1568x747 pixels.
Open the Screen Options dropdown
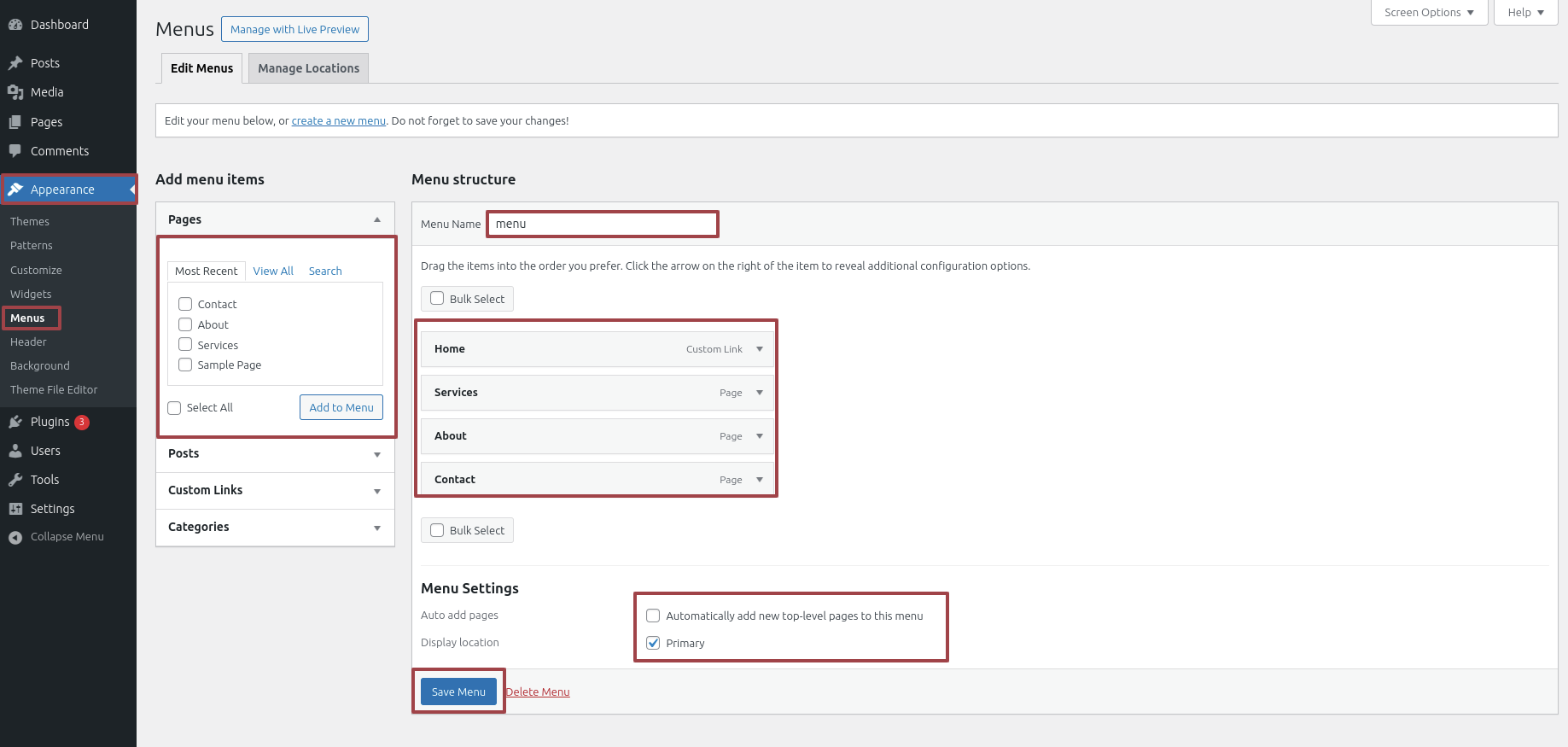click(x=1429, y=13)
